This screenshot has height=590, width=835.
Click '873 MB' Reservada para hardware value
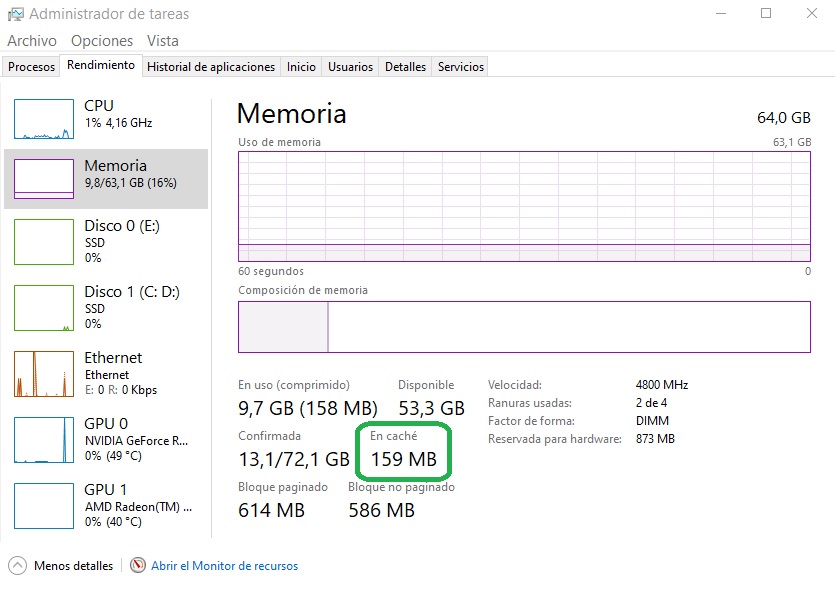tap(655, 439)
